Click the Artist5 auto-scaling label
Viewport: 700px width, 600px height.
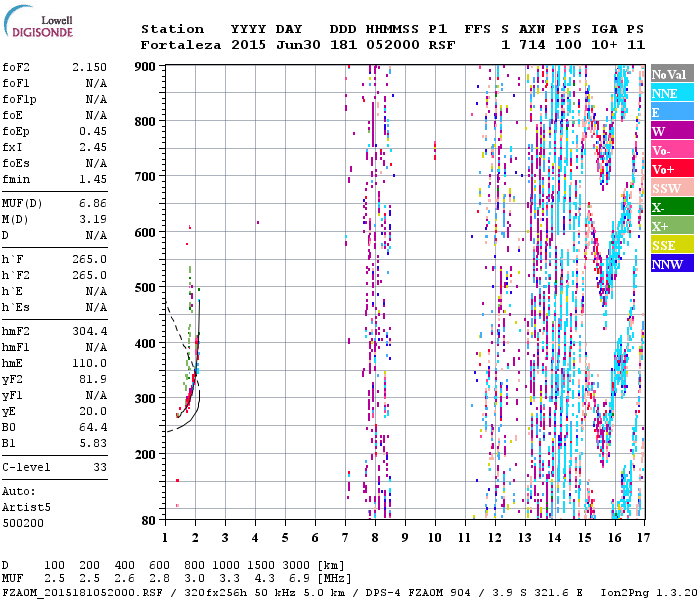point(25,507)
